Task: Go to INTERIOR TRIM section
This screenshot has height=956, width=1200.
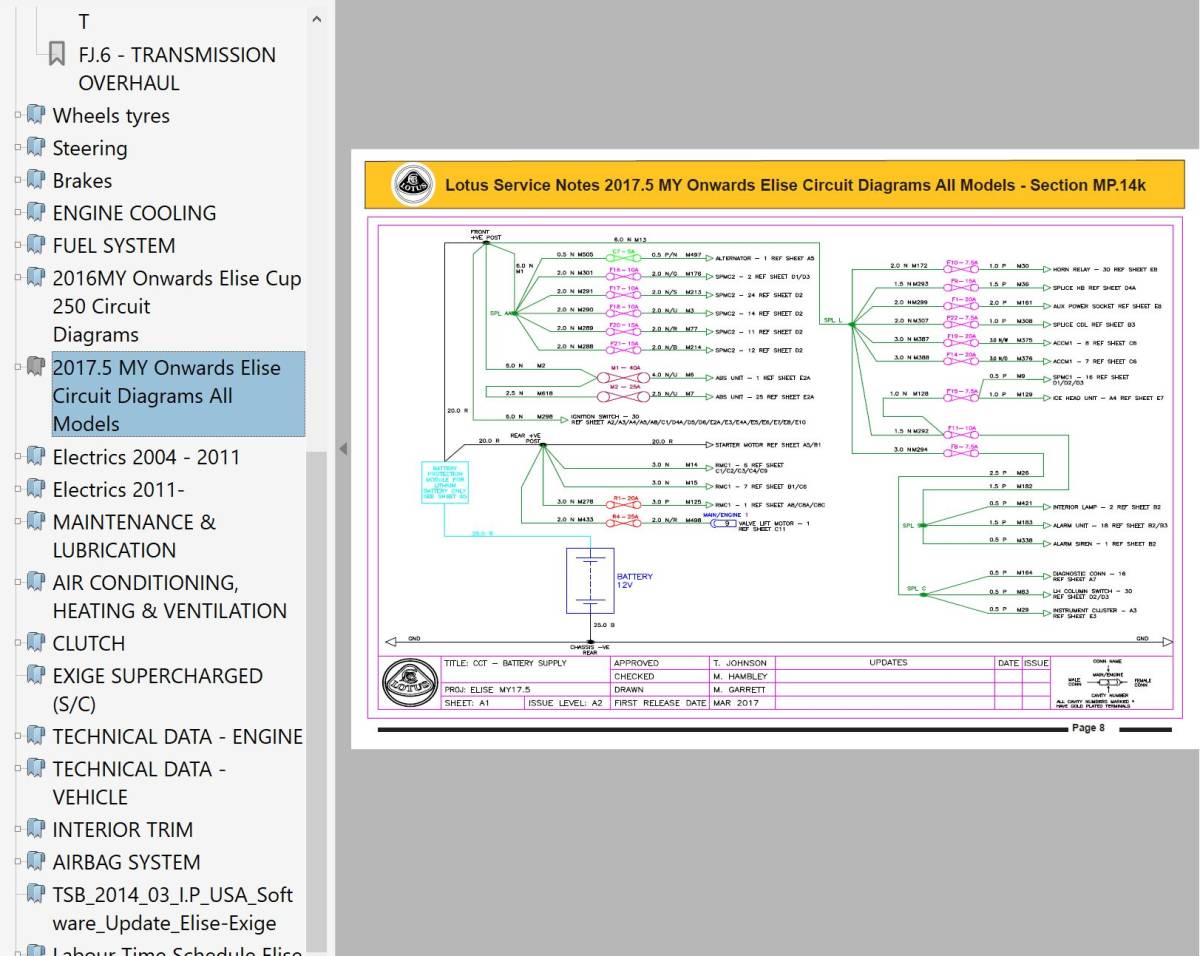Action: (123, 830)
